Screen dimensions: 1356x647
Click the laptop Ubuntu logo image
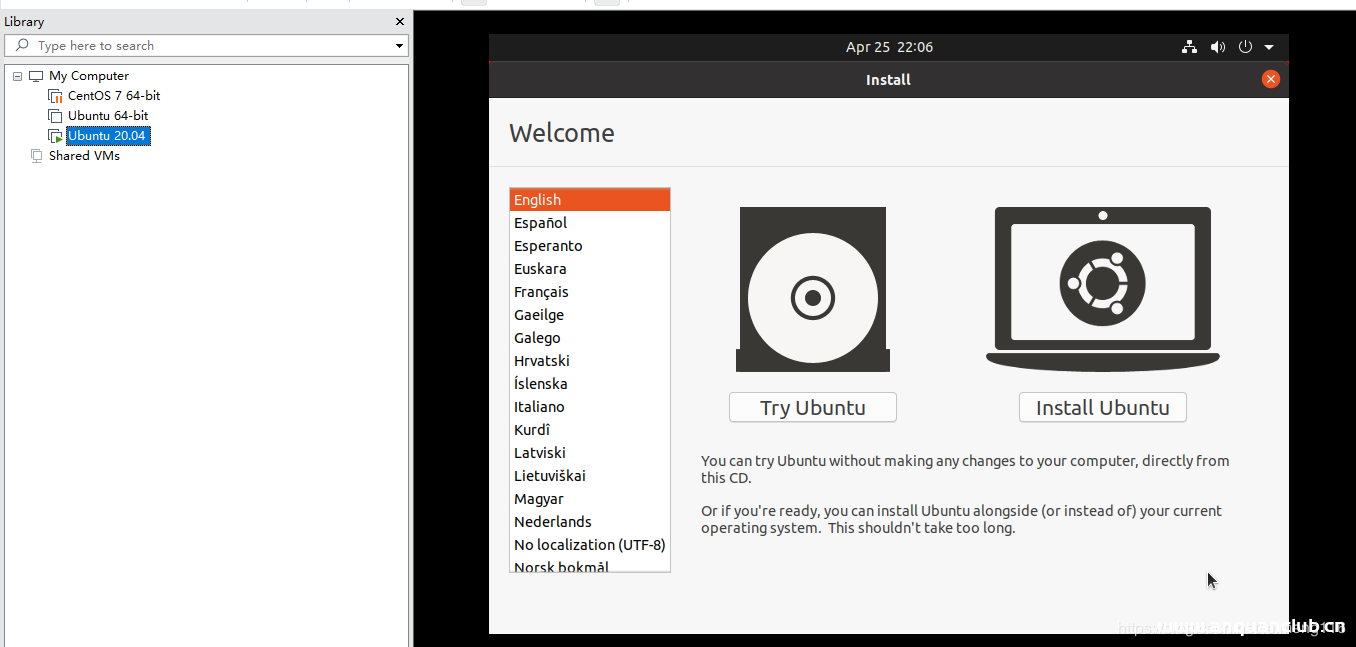[x=1102, y=284]
